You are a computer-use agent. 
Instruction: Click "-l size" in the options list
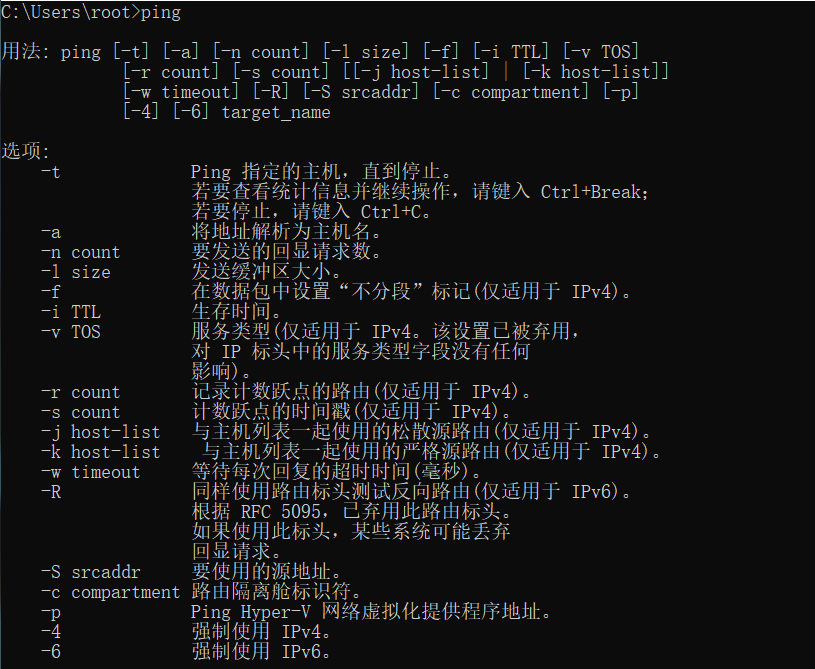point(75,272)
